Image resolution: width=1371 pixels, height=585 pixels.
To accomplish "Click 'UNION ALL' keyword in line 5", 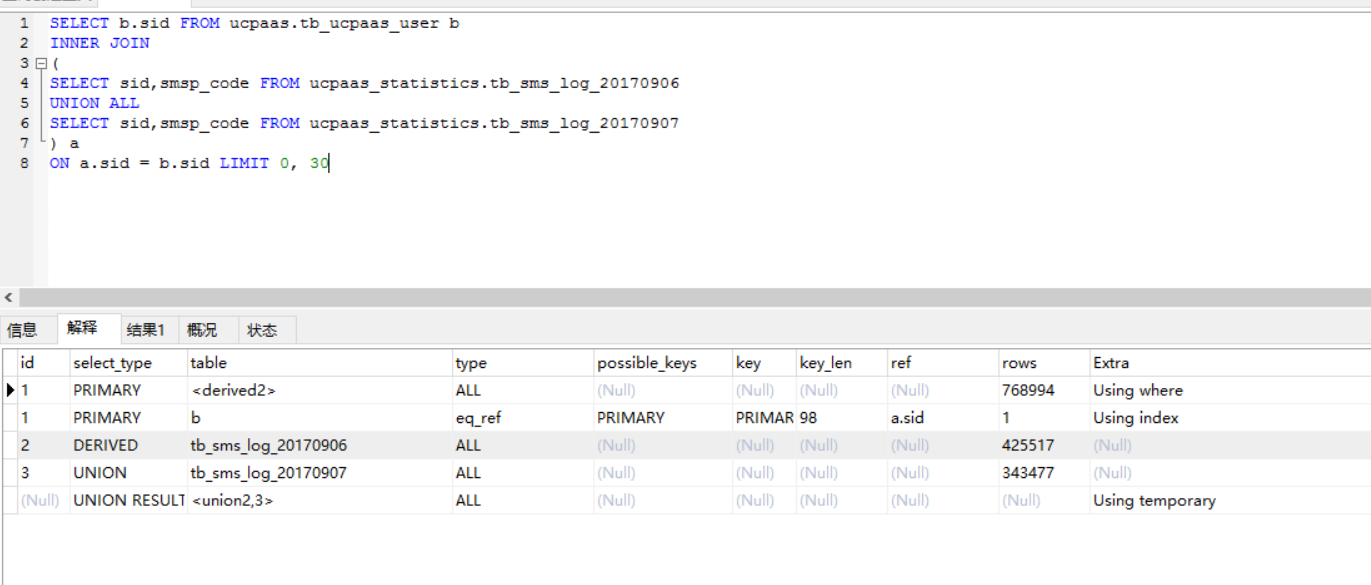I will tap(95, 103).
